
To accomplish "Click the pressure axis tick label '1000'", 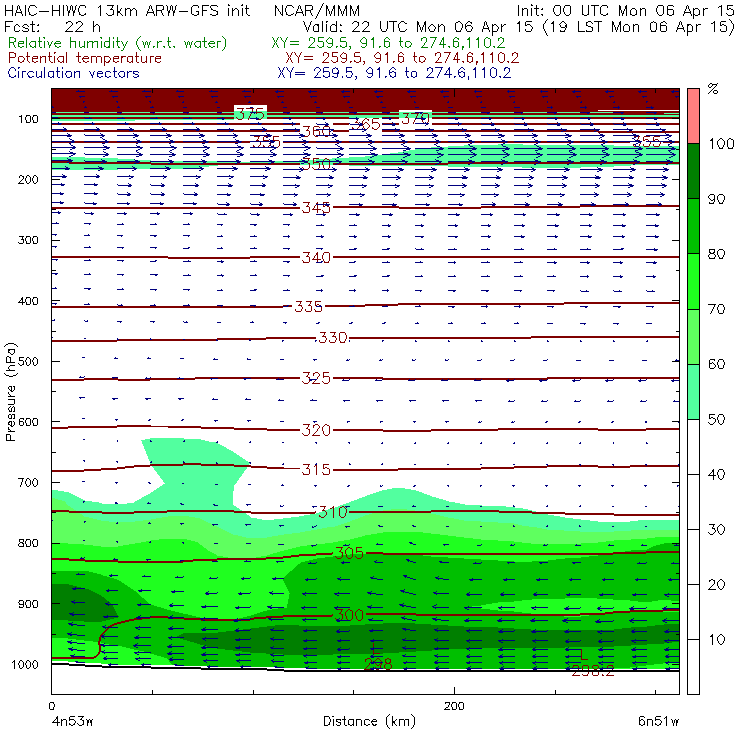I will coord(25,664).
